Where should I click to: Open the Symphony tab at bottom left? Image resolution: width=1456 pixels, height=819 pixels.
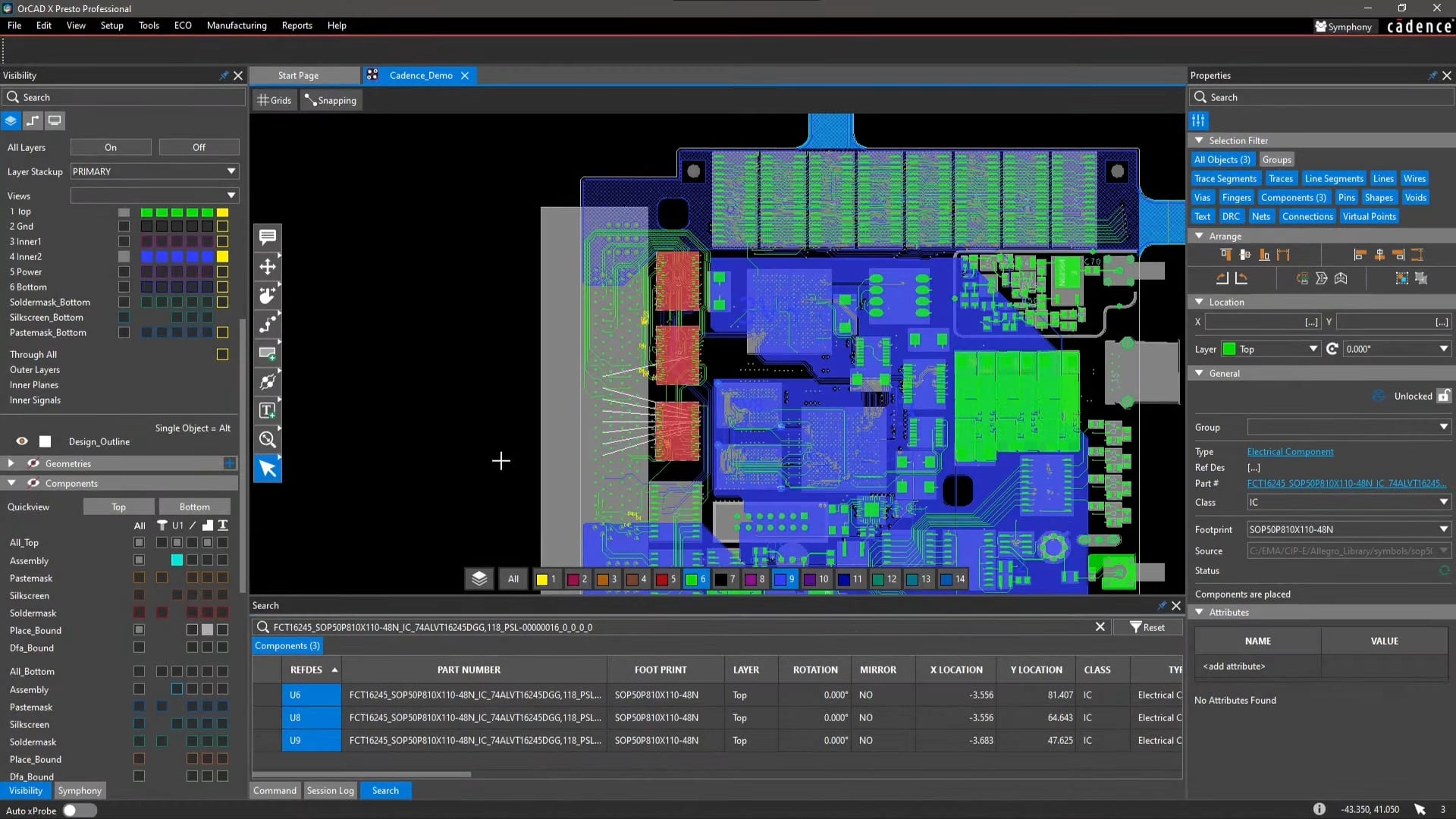point(80,790)
